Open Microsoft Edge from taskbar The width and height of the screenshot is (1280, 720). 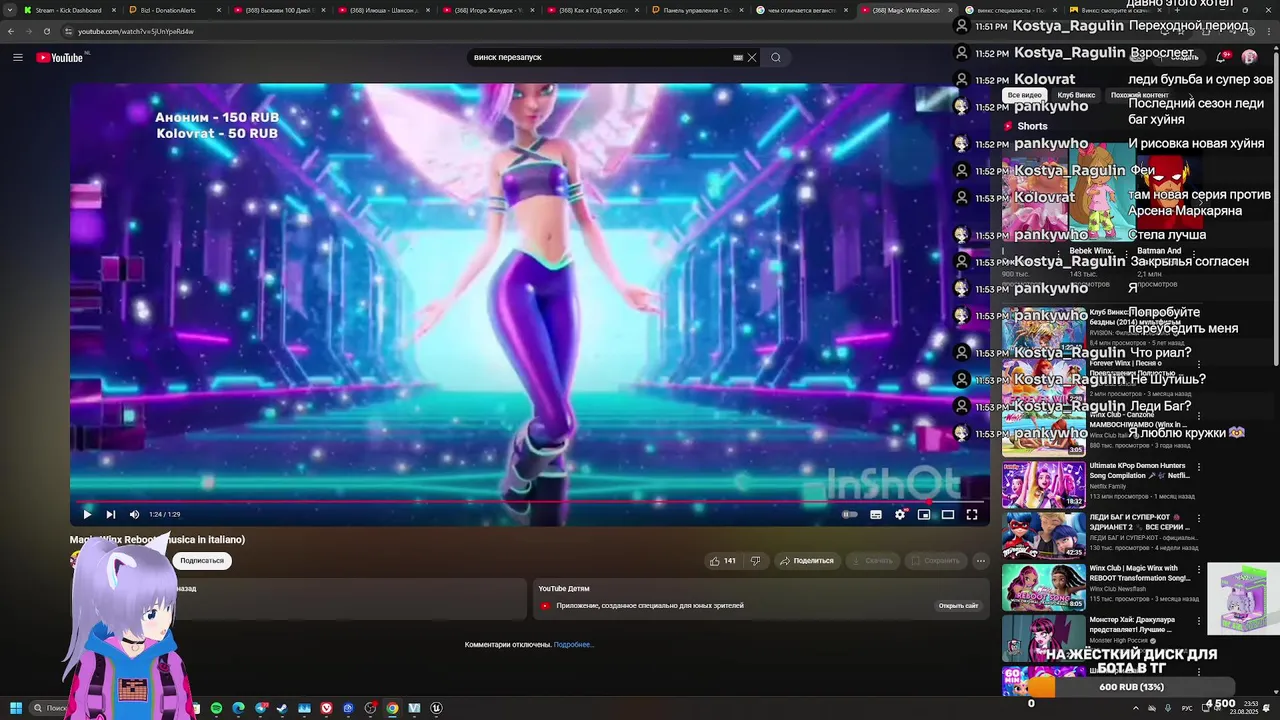point(238,708)
